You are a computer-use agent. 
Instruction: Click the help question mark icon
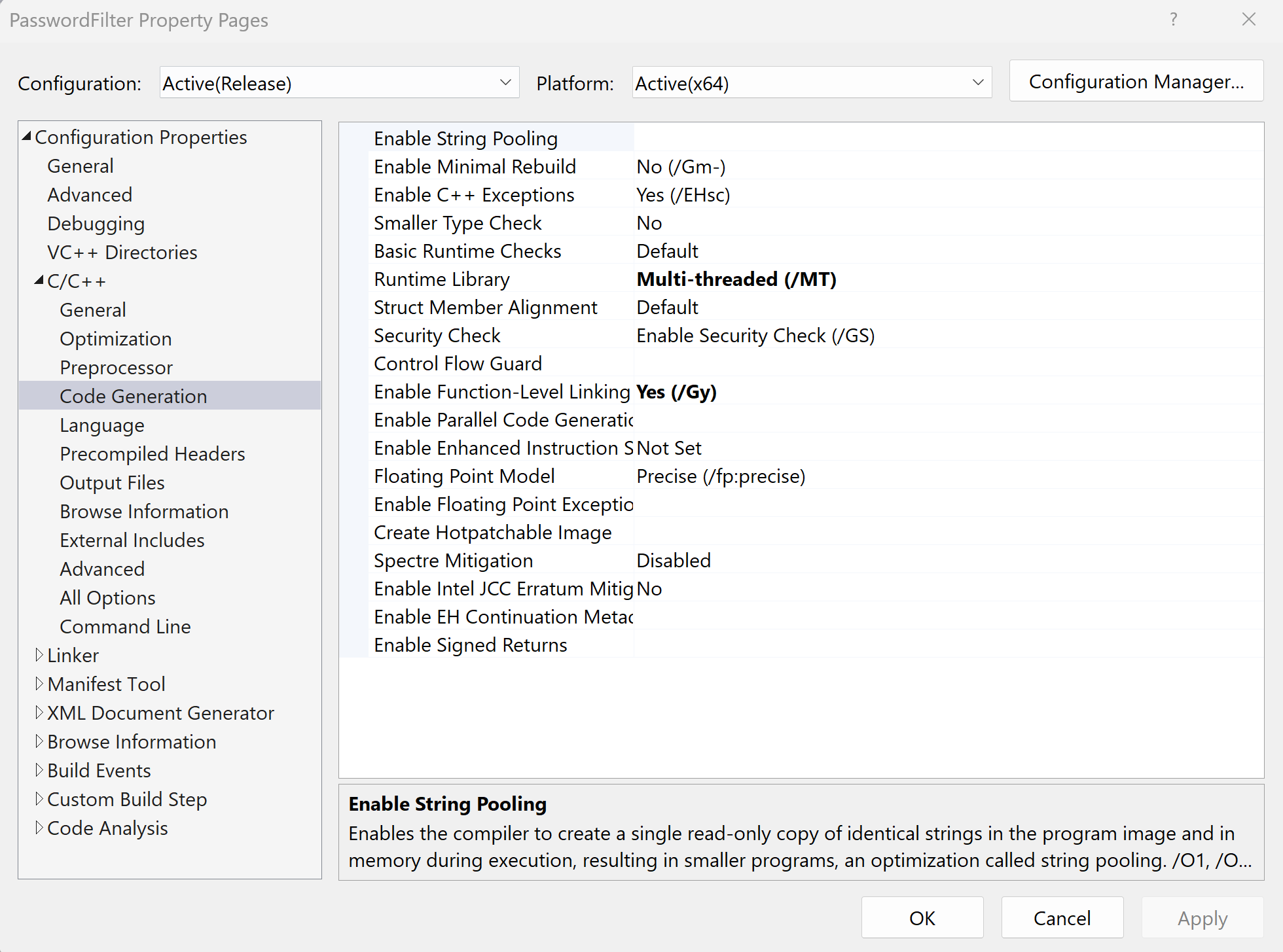[1173, 20]
